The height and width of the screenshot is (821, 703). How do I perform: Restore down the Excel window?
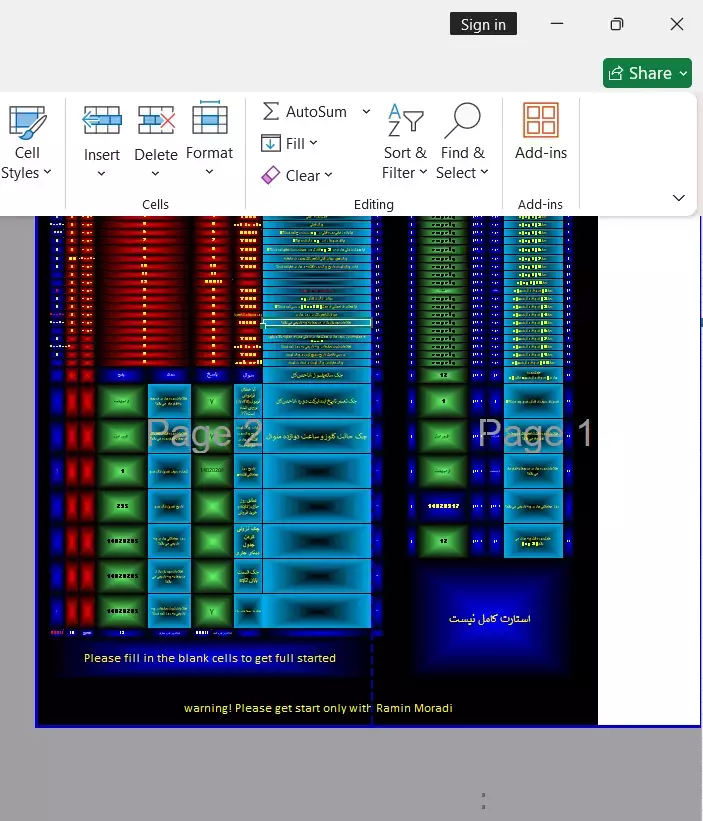[x=617, y=24]
